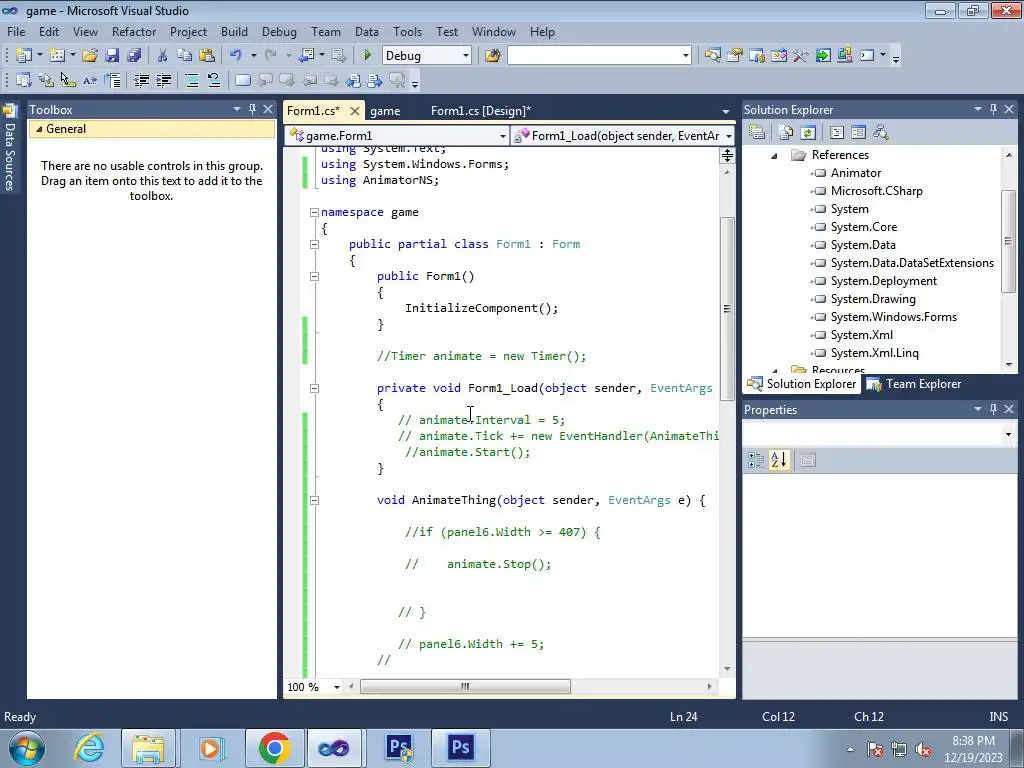Collapse the References tree node

[775, 155]
